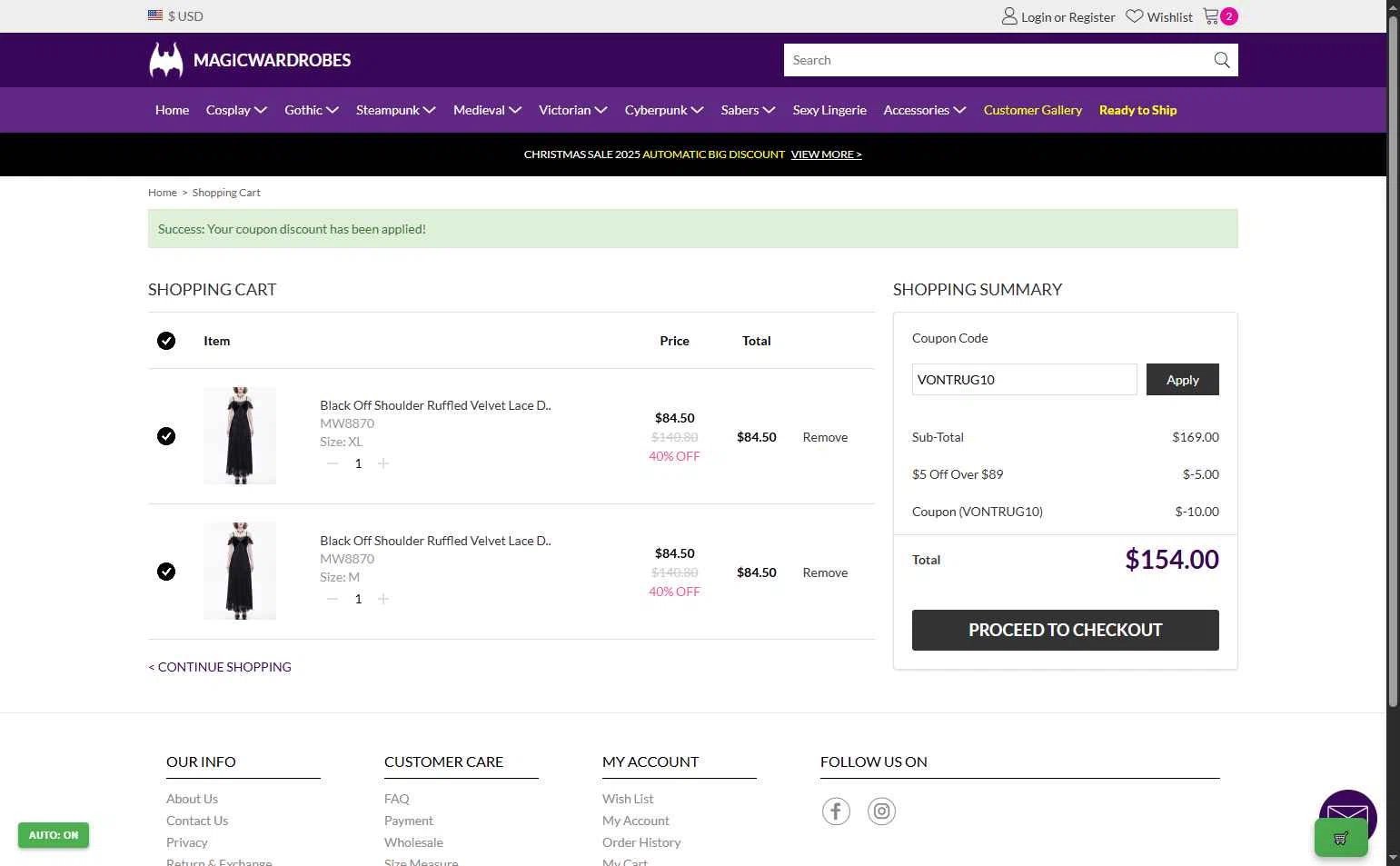This screenshot has width=1400, height=866.
Task: Open the VIEW MORE sale link
Action: [x=827, y=154]
